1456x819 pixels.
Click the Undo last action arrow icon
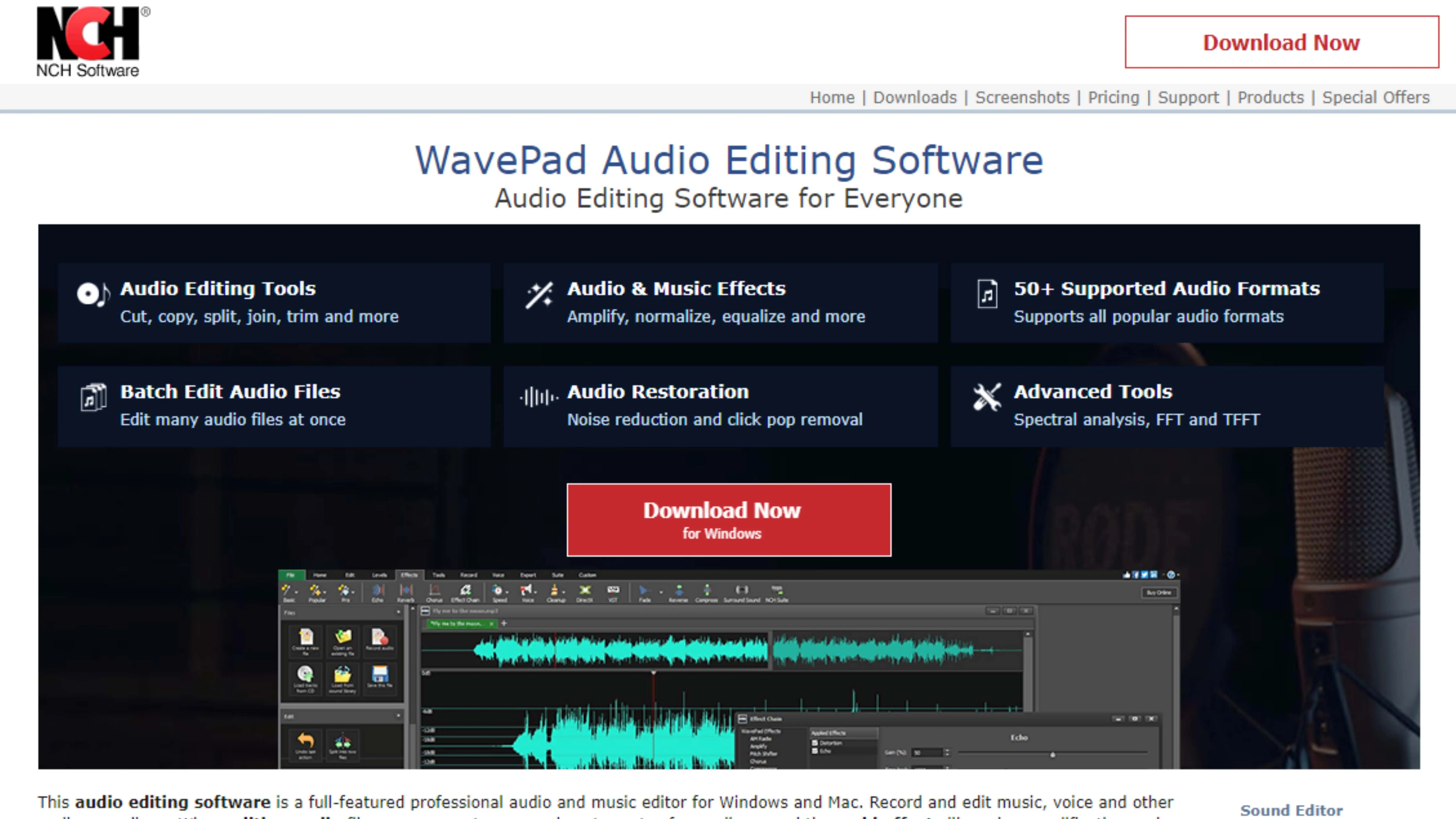(x=306, y=740)
